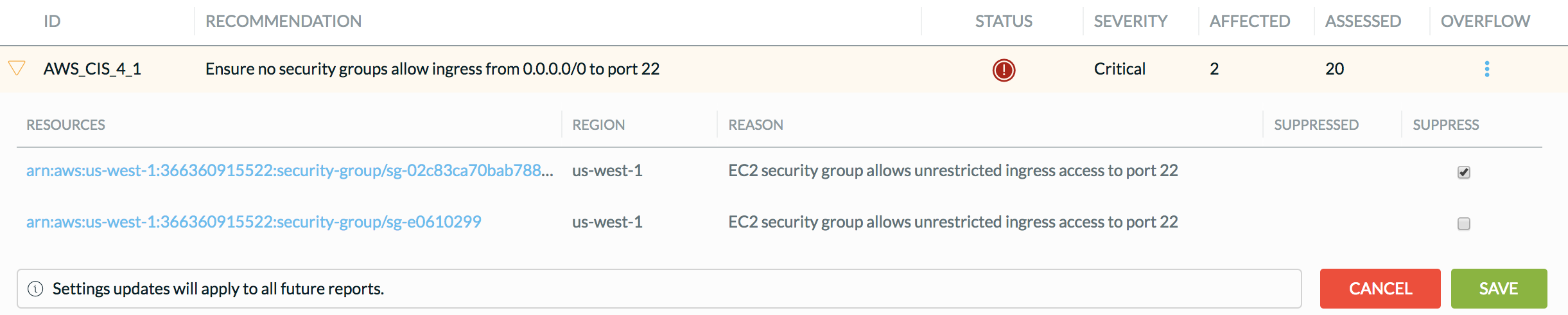Click the Reason column header
The image size is (1568, 315).
tap(755, 125)
